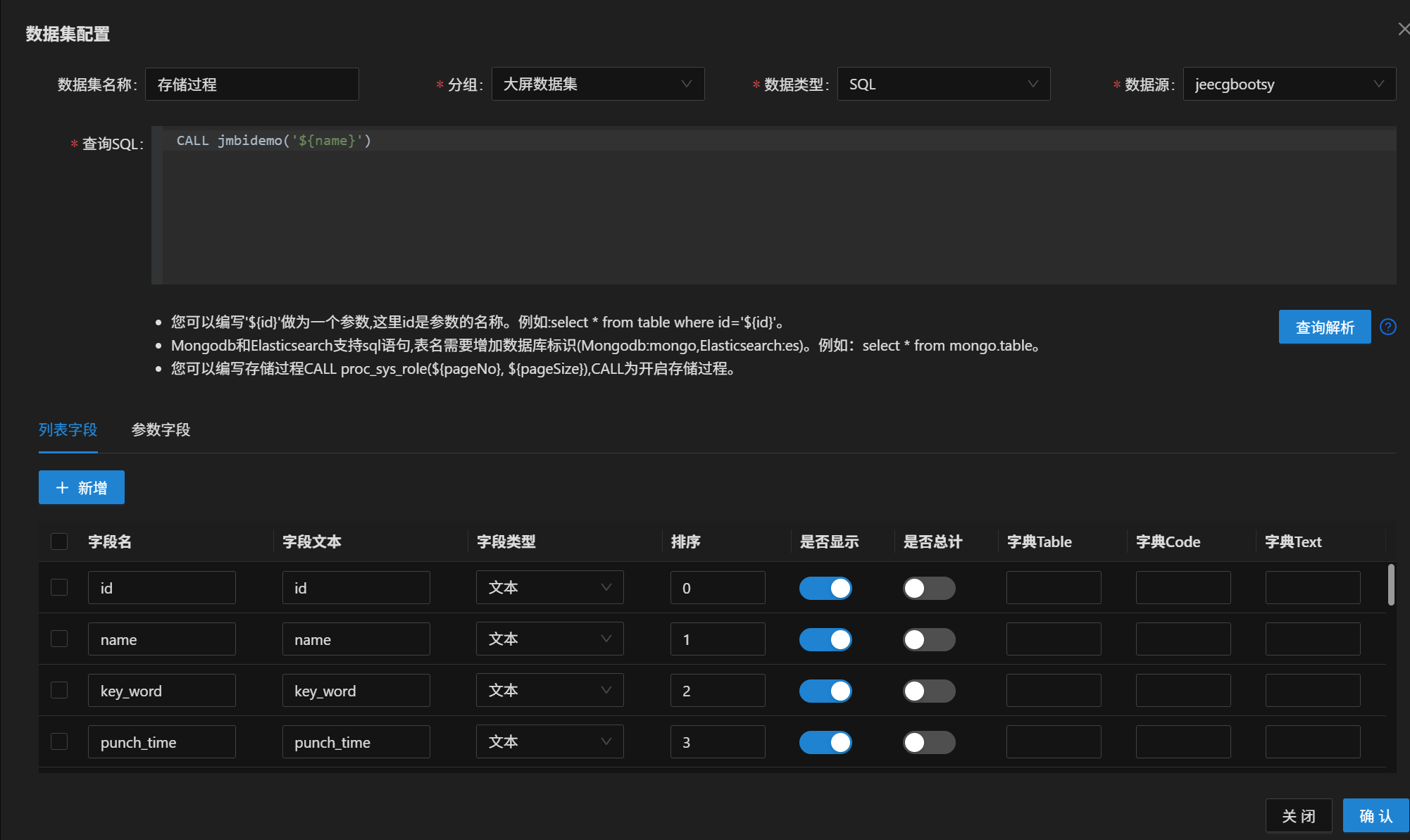Open the 大屏数据集 group dropdown
The height and width of the screenshot is (840, 1410).
click(x=597, y=84)
